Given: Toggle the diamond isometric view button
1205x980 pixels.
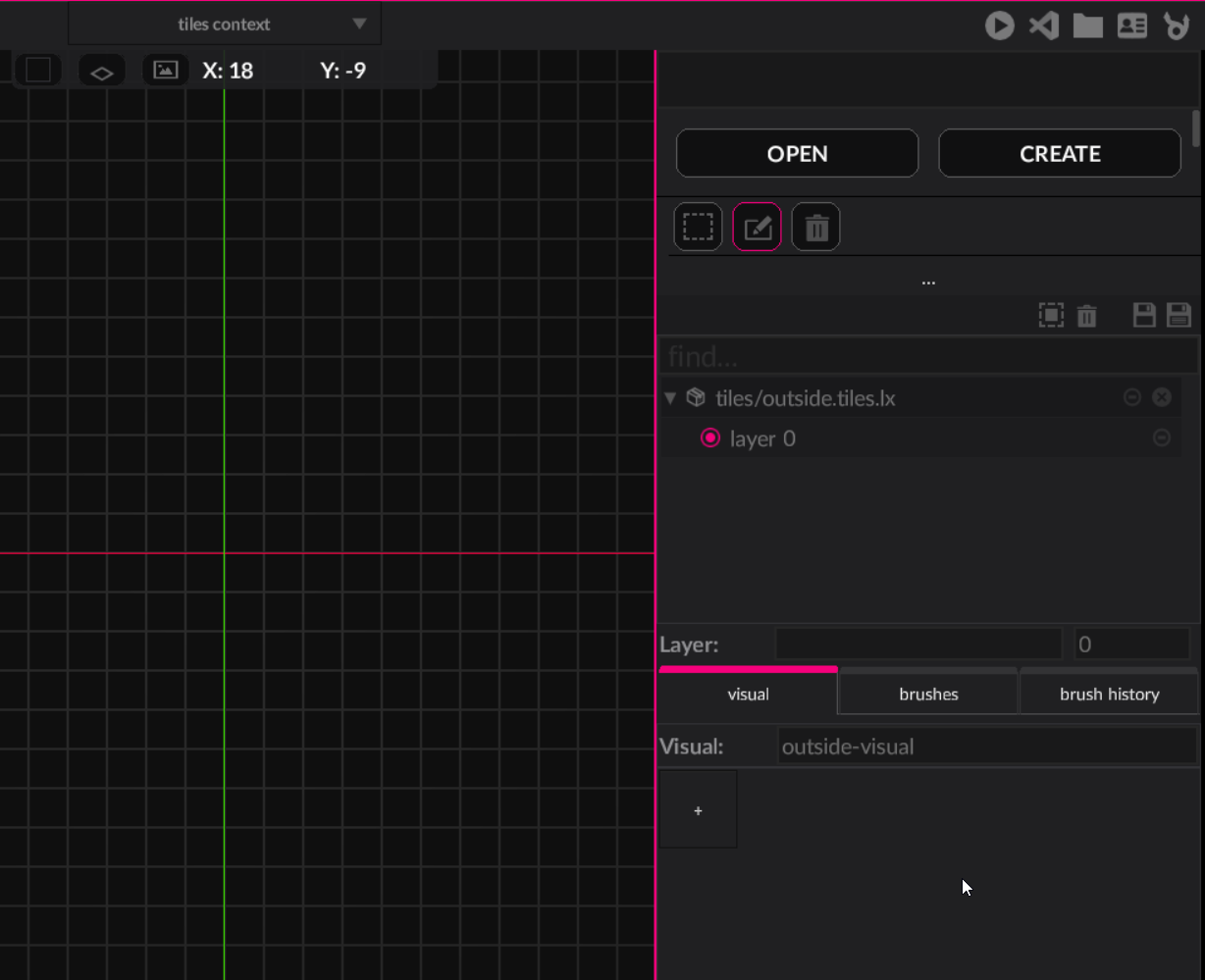Looking at the screenshot, I should pyautogui.click(x=102, y=72).
